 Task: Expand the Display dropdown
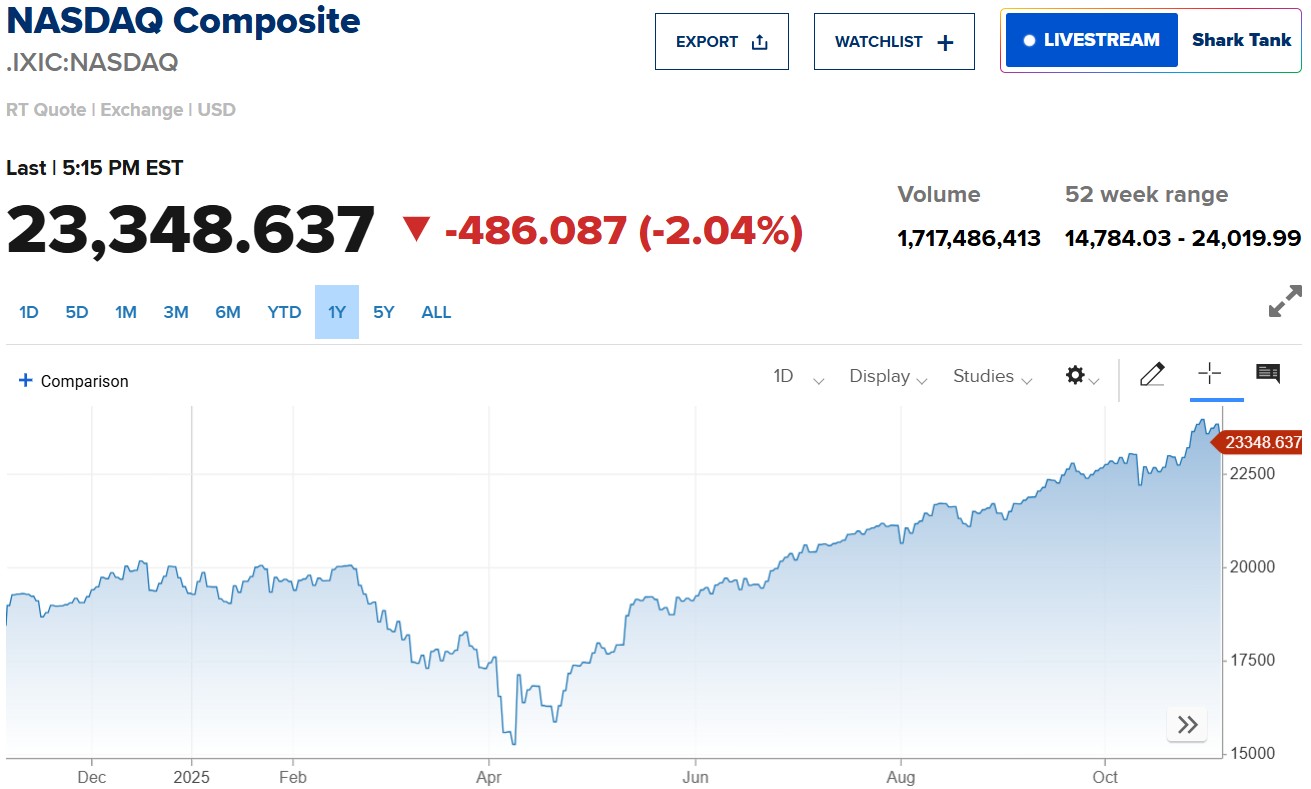coord(888,377)
